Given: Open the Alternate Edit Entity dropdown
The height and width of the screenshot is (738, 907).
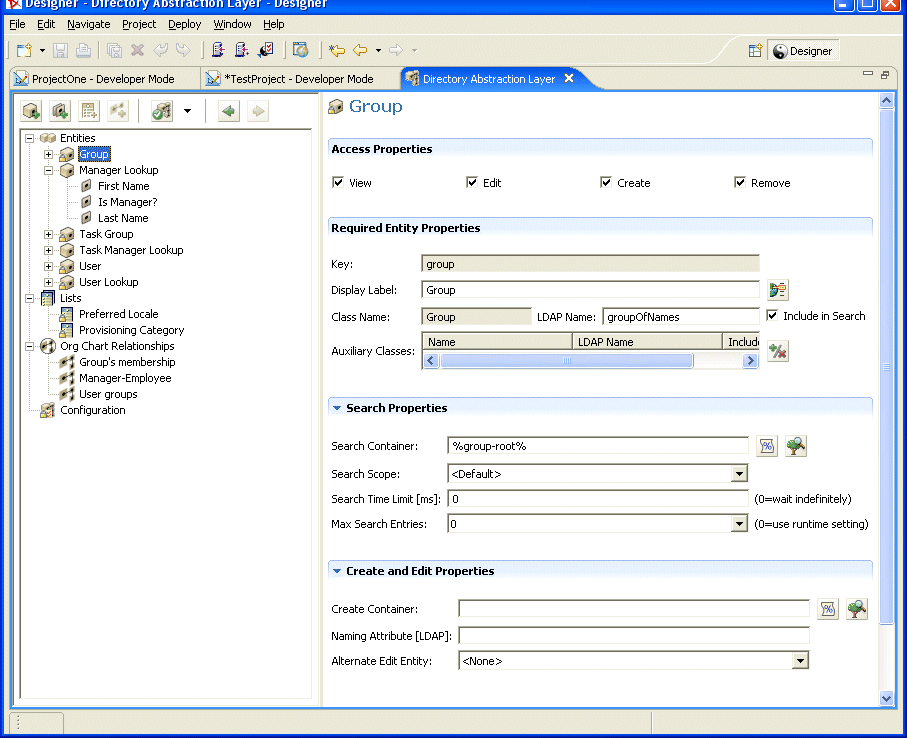Looking at the screenshot, I should click(800, 659).
